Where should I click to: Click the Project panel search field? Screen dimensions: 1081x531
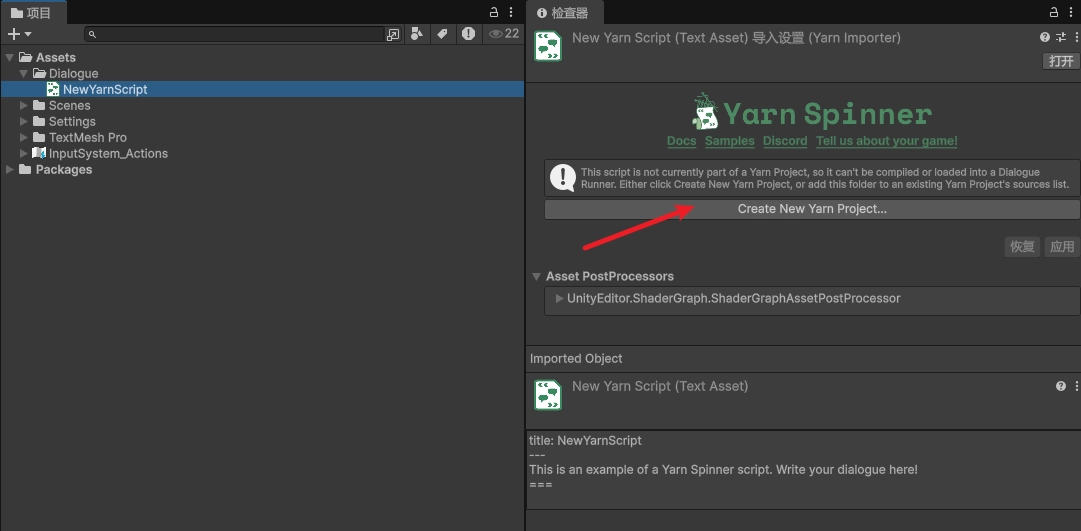tap(234, 34)
